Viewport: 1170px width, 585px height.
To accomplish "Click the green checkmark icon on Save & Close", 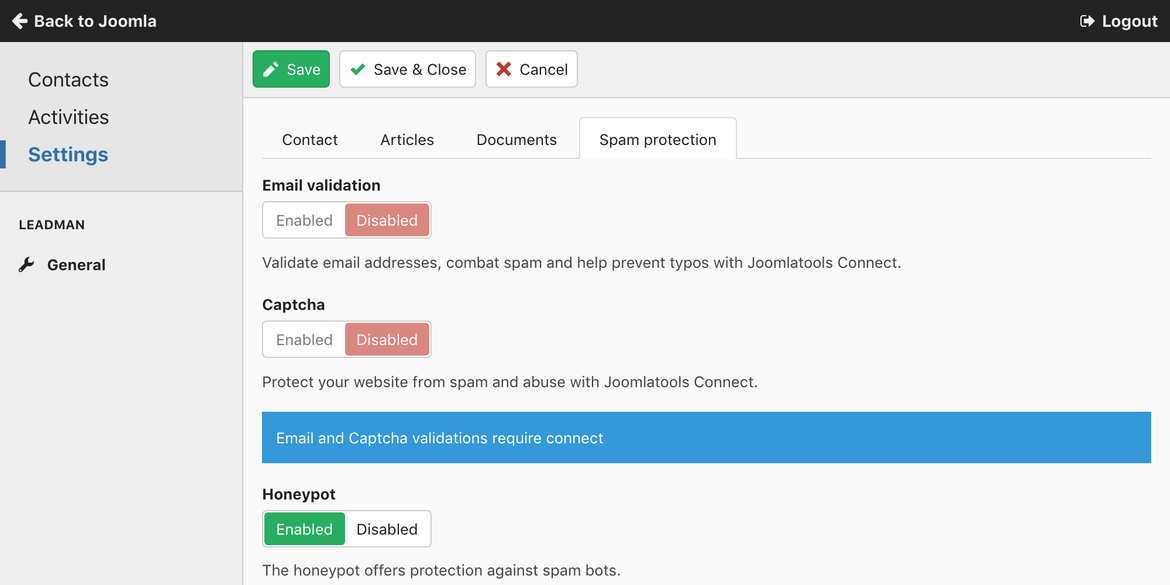I will [x=357, y=69].
